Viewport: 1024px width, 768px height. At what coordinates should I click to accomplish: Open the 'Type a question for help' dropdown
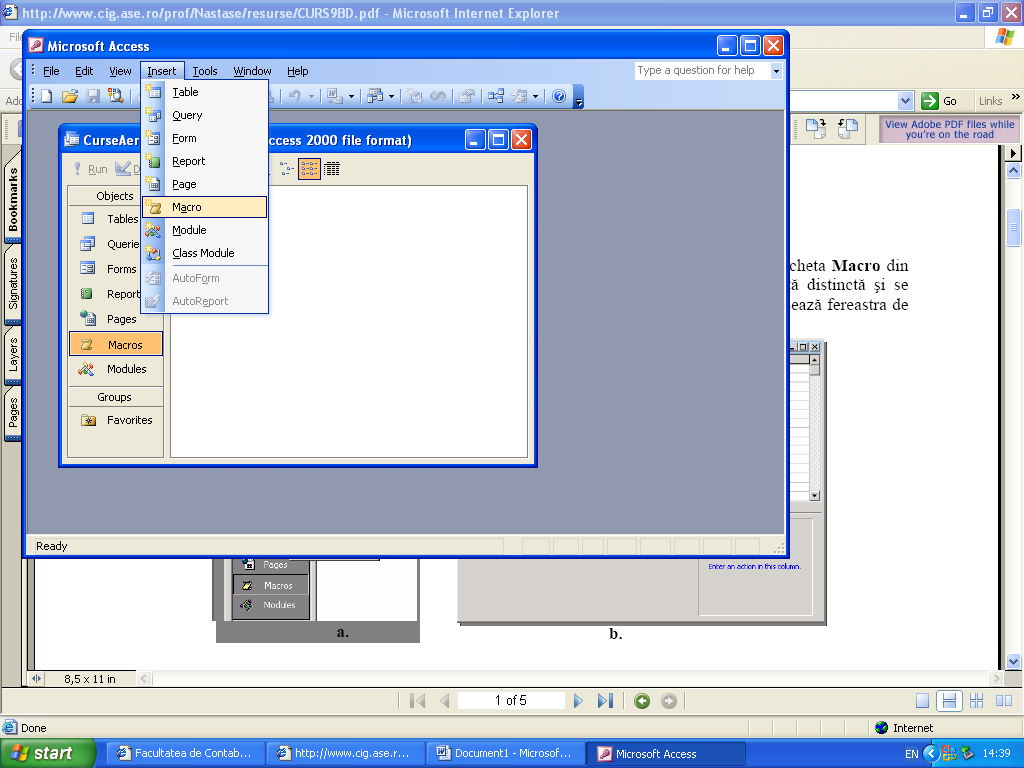point(776,71)
